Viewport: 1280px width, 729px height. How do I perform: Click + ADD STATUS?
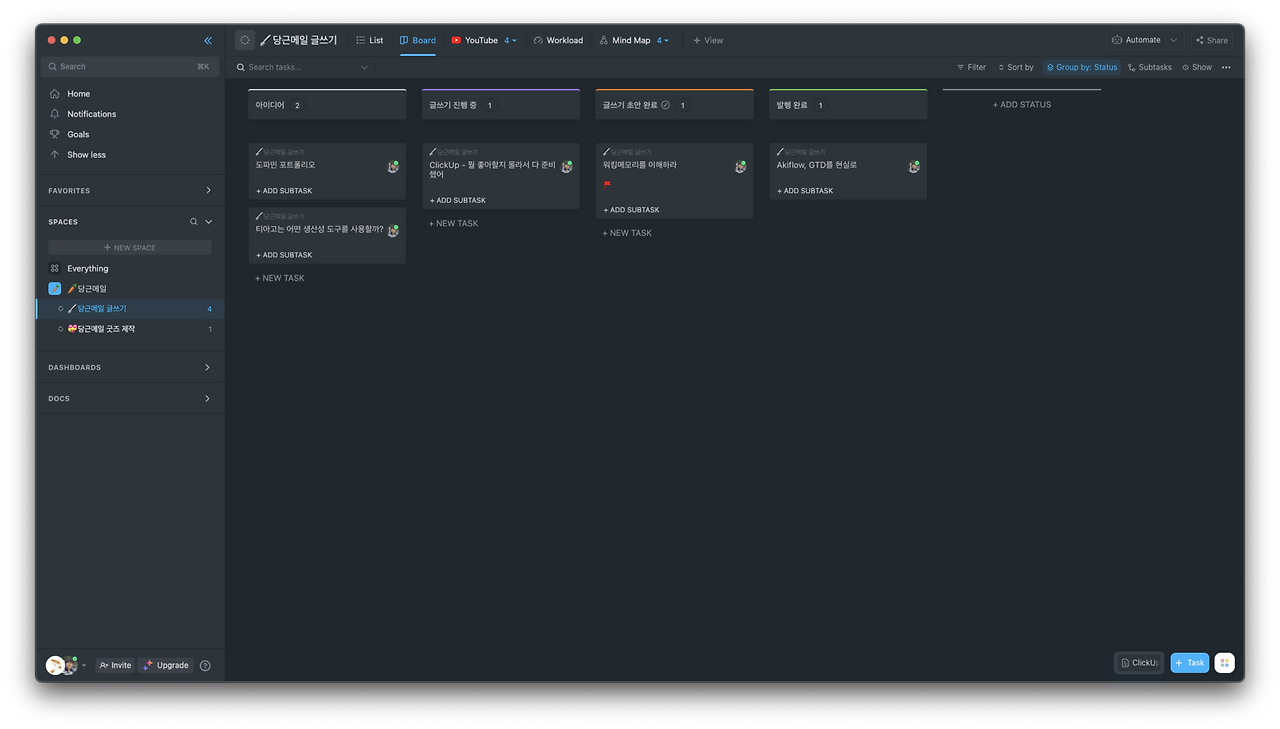(x=1022, y=105)
